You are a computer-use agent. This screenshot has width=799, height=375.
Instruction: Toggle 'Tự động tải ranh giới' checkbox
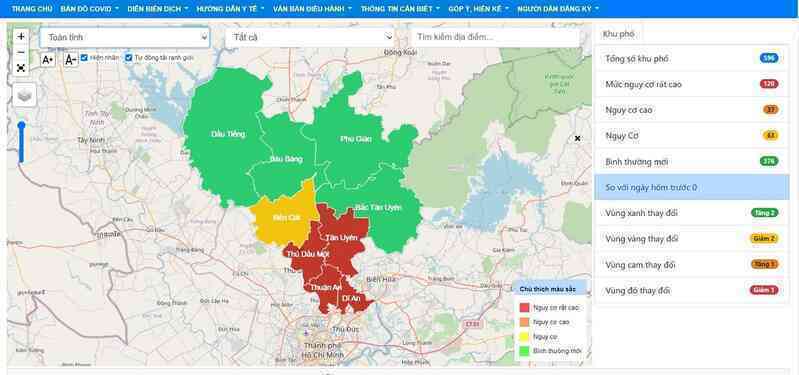129,58
